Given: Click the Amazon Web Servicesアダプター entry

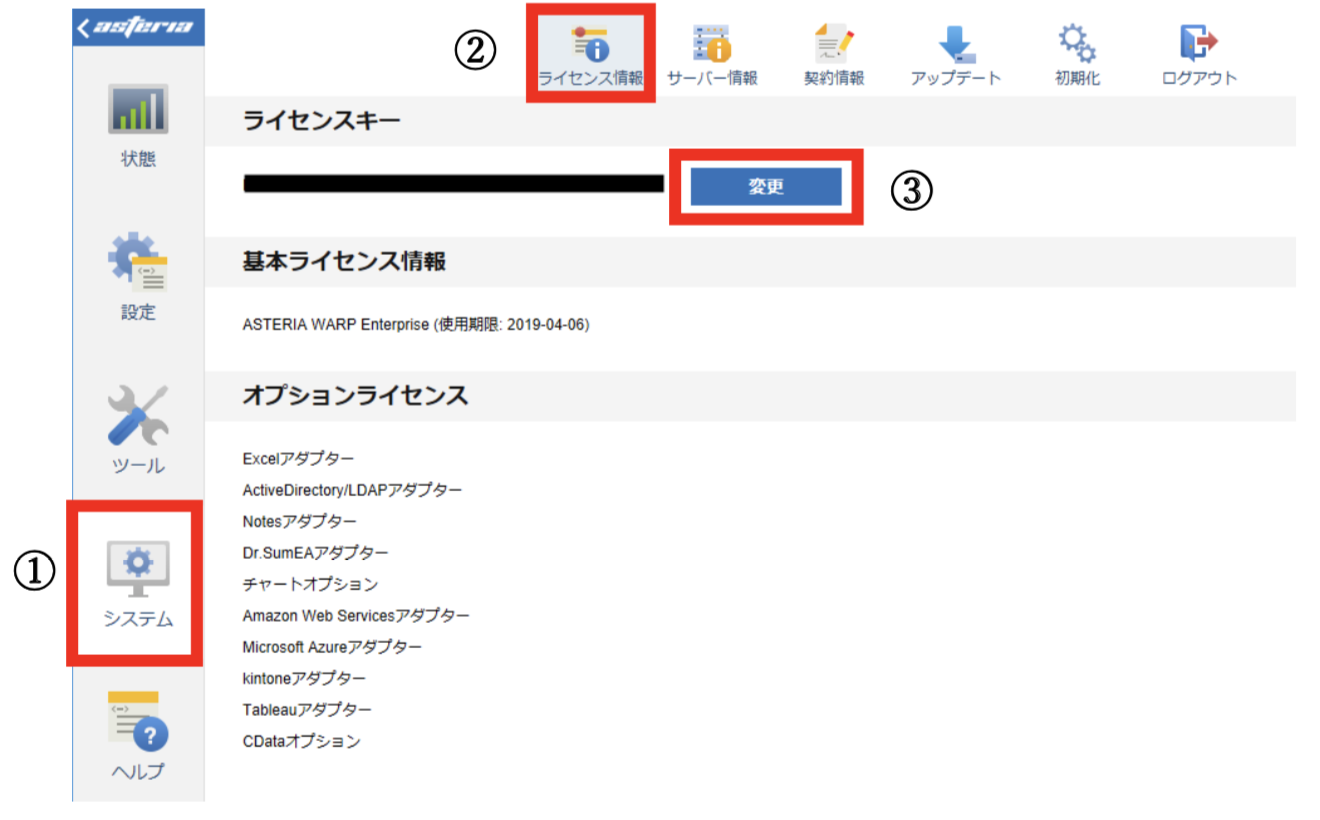Looking at the screenshot, I should pos(356,616).
